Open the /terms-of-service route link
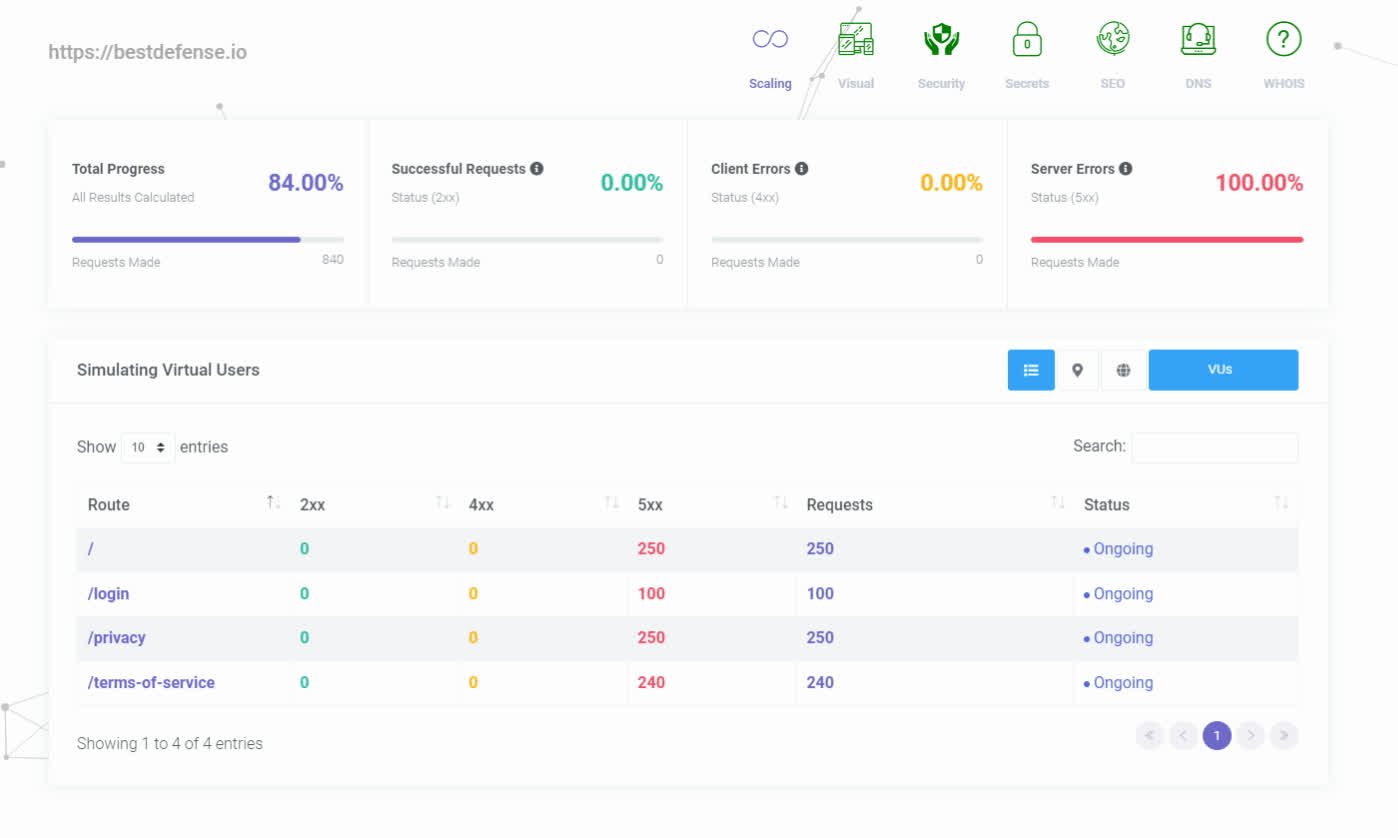Screen dimensions: 1398x838 [x=151, y=683]
